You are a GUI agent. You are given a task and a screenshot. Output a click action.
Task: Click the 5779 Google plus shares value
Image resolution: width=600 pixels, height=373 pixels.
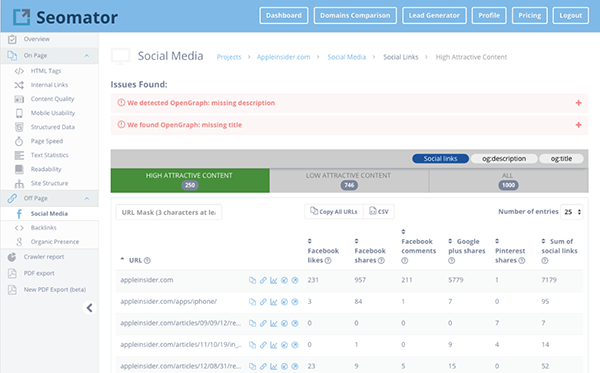[x=456, y=280]
